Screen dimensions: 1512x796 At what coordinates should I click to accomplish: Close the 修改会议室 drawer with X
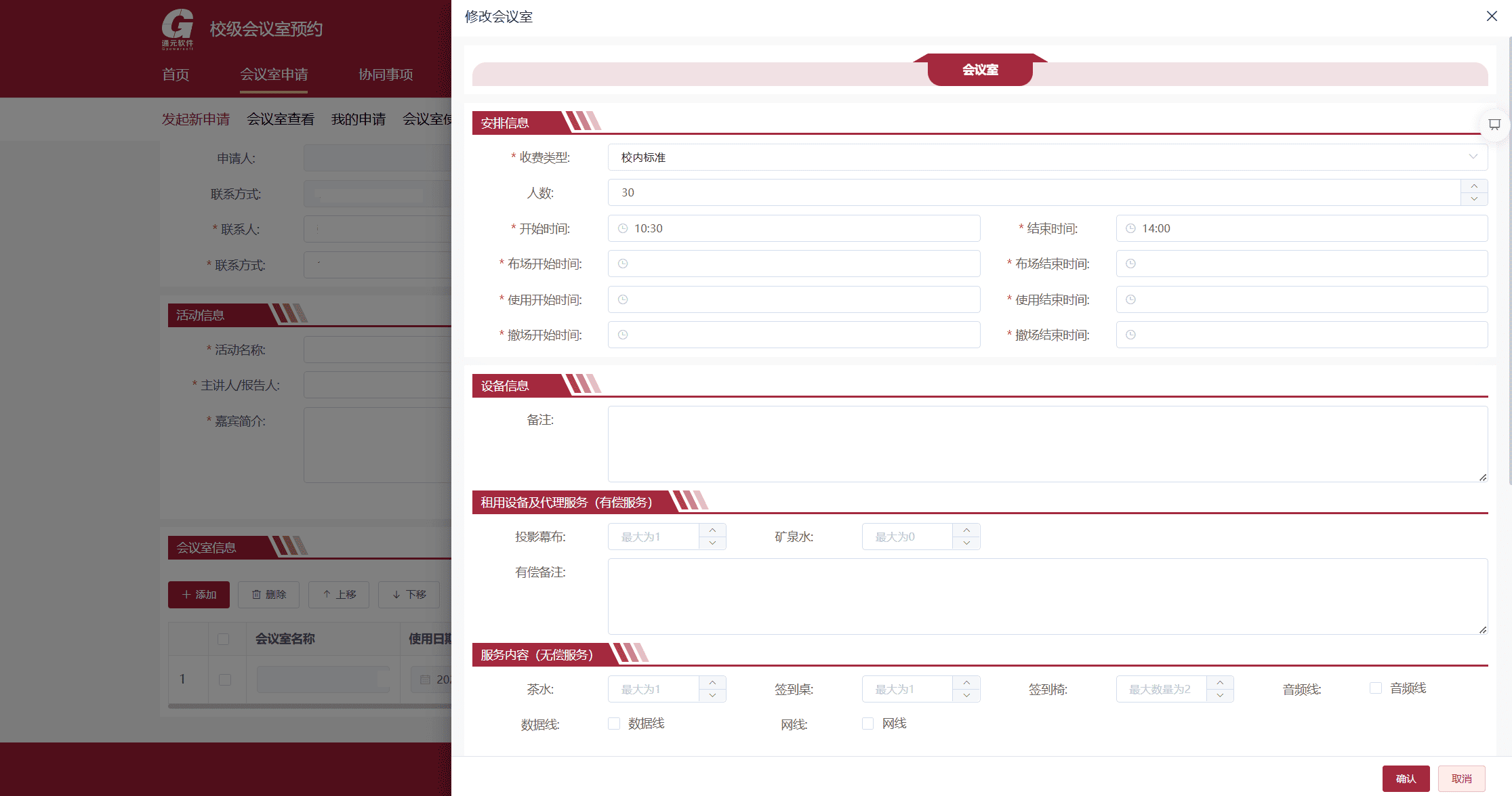point(1491,16)
